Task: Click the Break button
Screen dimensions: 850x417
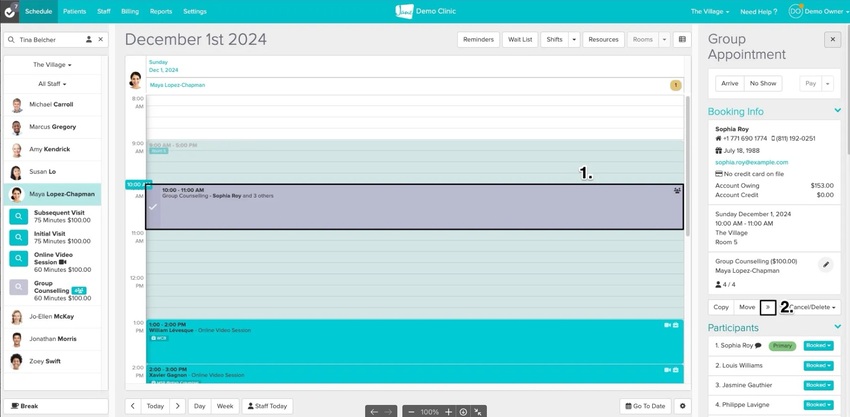Action: [x=56, y=406]
